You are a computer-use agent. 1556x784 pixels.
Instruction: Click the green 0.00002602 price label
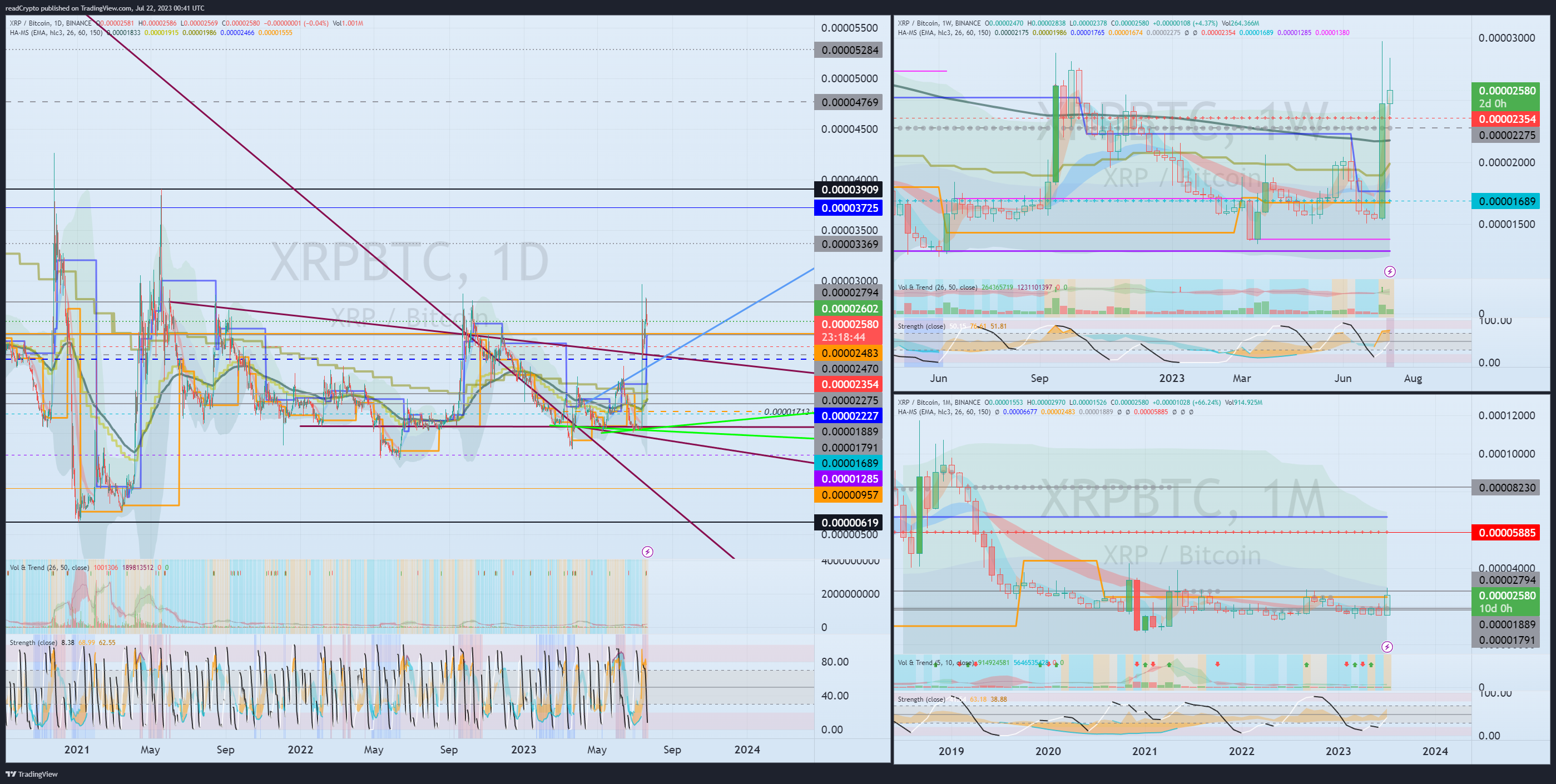coord(849,309)
